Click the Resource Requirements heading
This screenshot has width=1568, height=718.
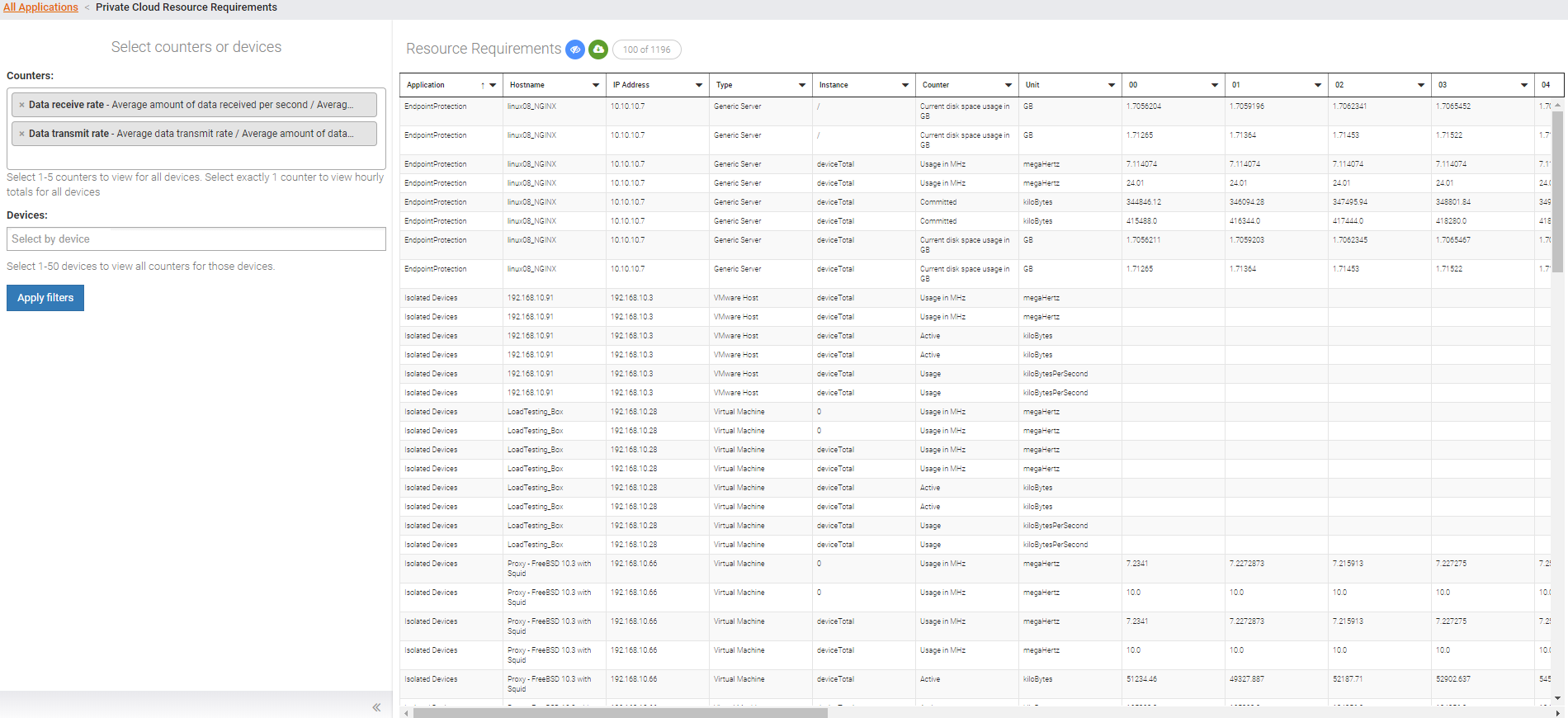(x=484, y=49)
